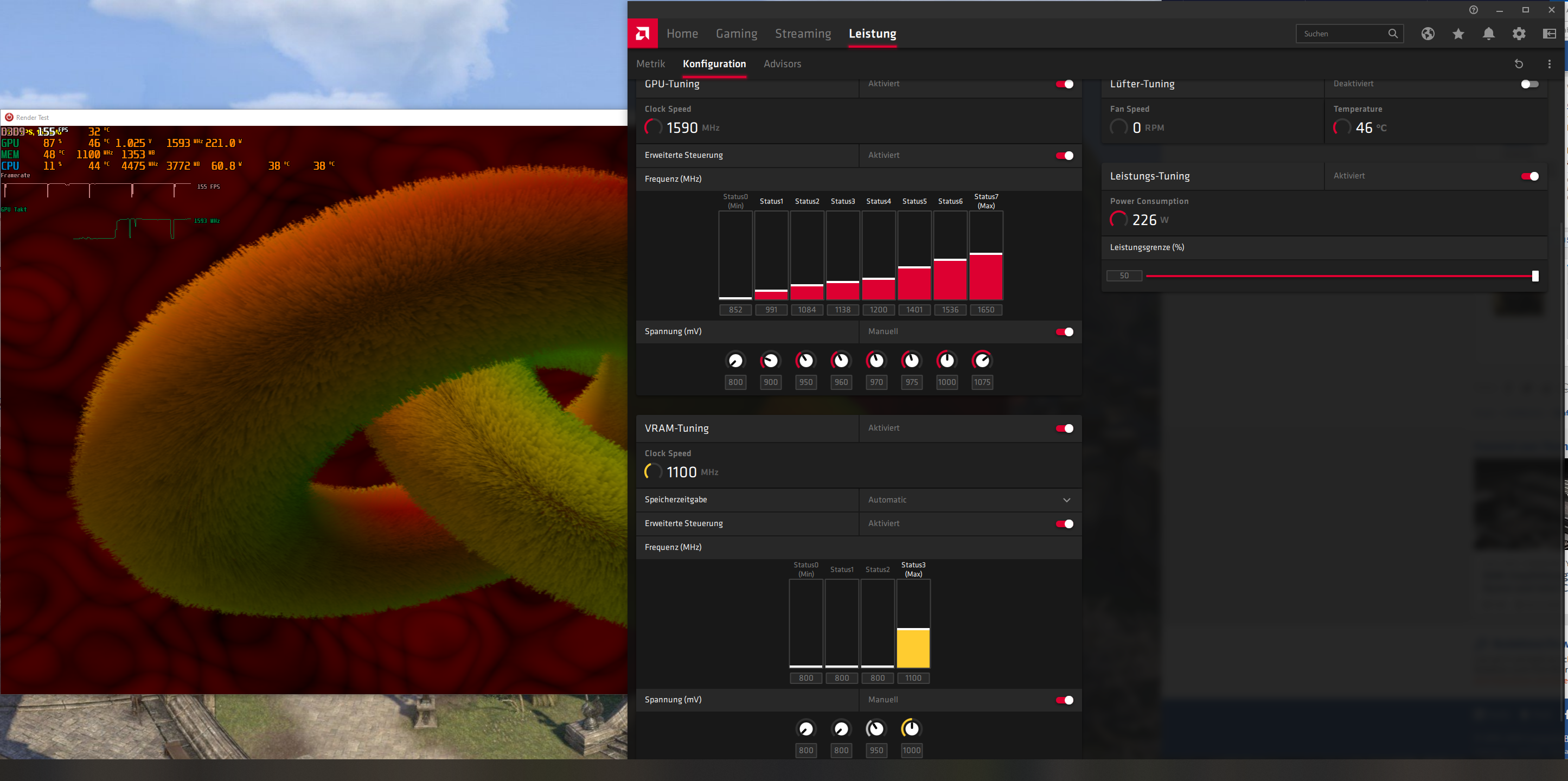Open the three-dot more options menu
Image resolution: width=1568 pixels, height=781 pixels.
tap(1549, 64)
